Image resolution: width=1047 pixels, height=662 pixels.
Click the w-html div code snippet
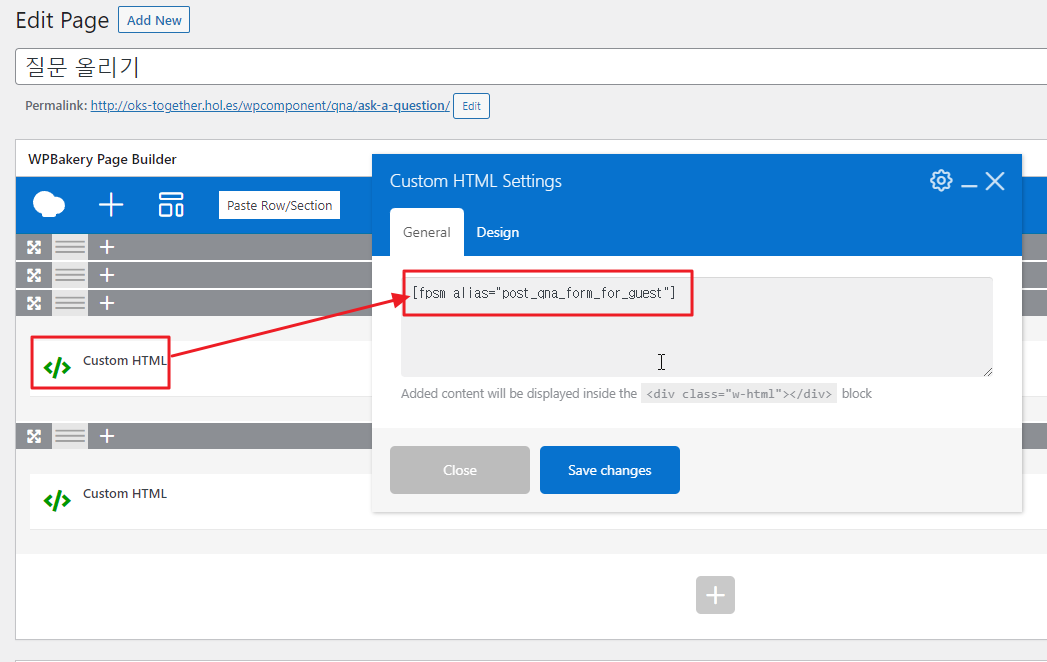pyautogui.click(x=739, y=393)
